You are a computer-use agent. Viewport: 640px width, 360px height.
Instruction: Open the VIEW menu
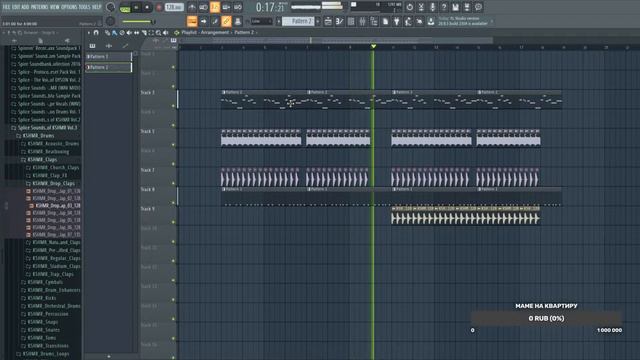pos(55,7)
